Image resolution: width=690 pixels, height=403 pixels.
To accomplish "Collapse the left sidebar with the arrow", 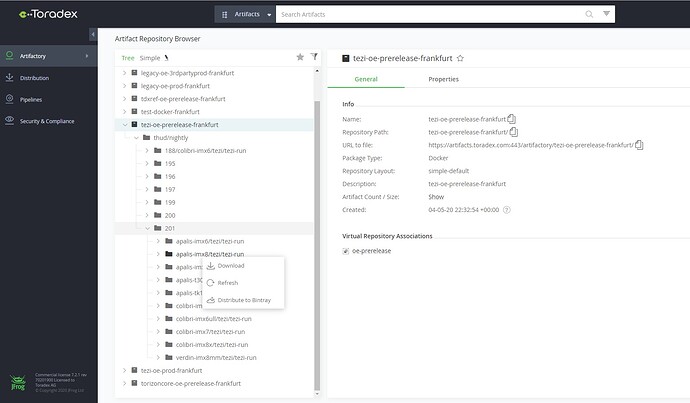I will (x=93, y=34).
